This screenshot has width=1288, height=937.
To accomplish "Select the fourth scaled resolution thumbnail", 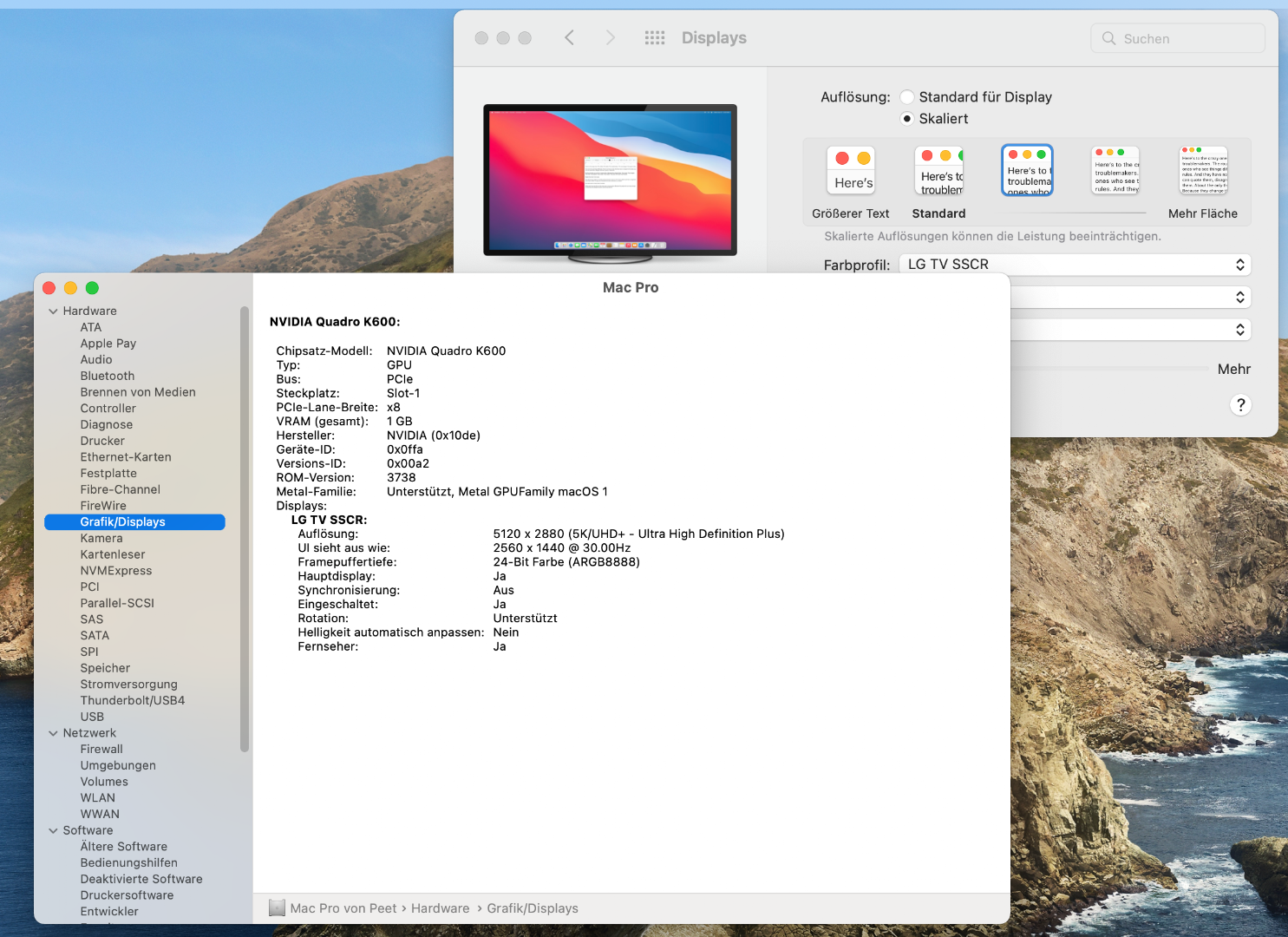I will pos(1115,170).
